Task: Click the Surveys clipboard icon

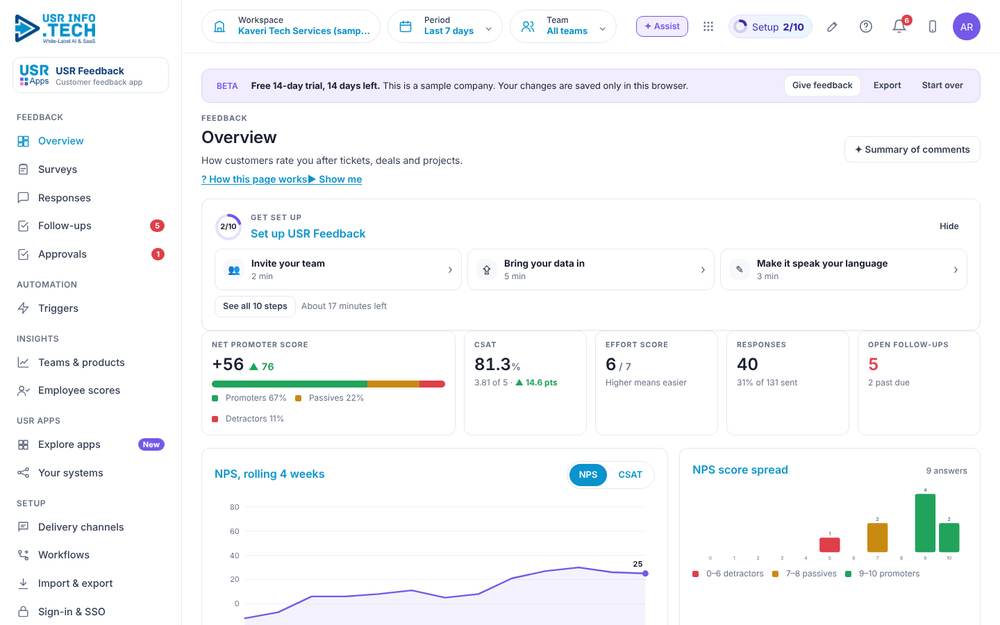Action: point(23,169)
